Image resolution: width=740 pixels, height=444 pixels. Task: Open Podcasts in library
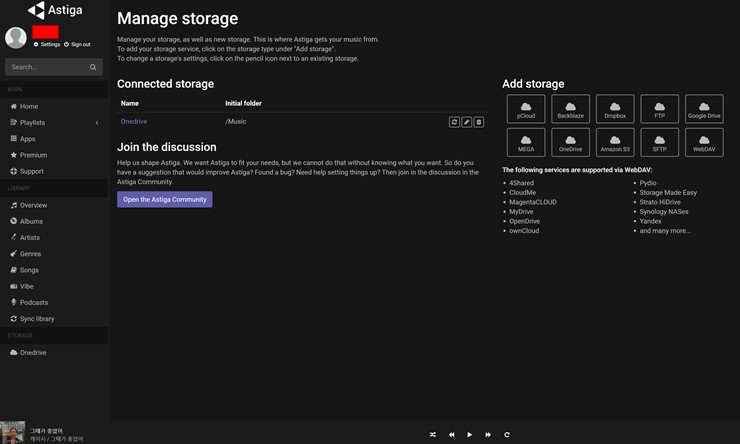tap(29, 302)
